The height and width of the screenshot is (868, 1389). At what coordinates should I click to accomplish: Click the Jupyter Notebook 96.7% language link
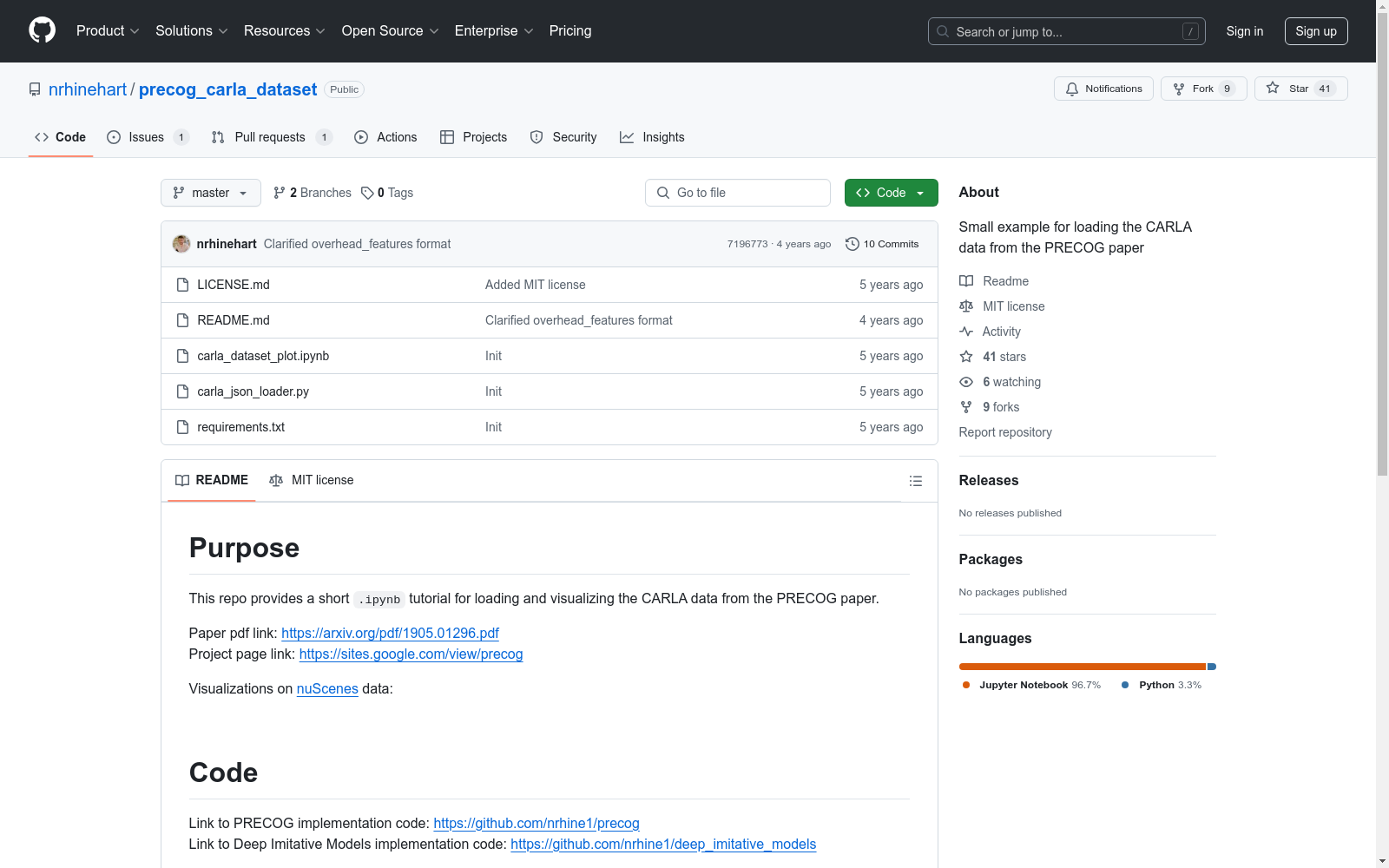point(1031,685)
